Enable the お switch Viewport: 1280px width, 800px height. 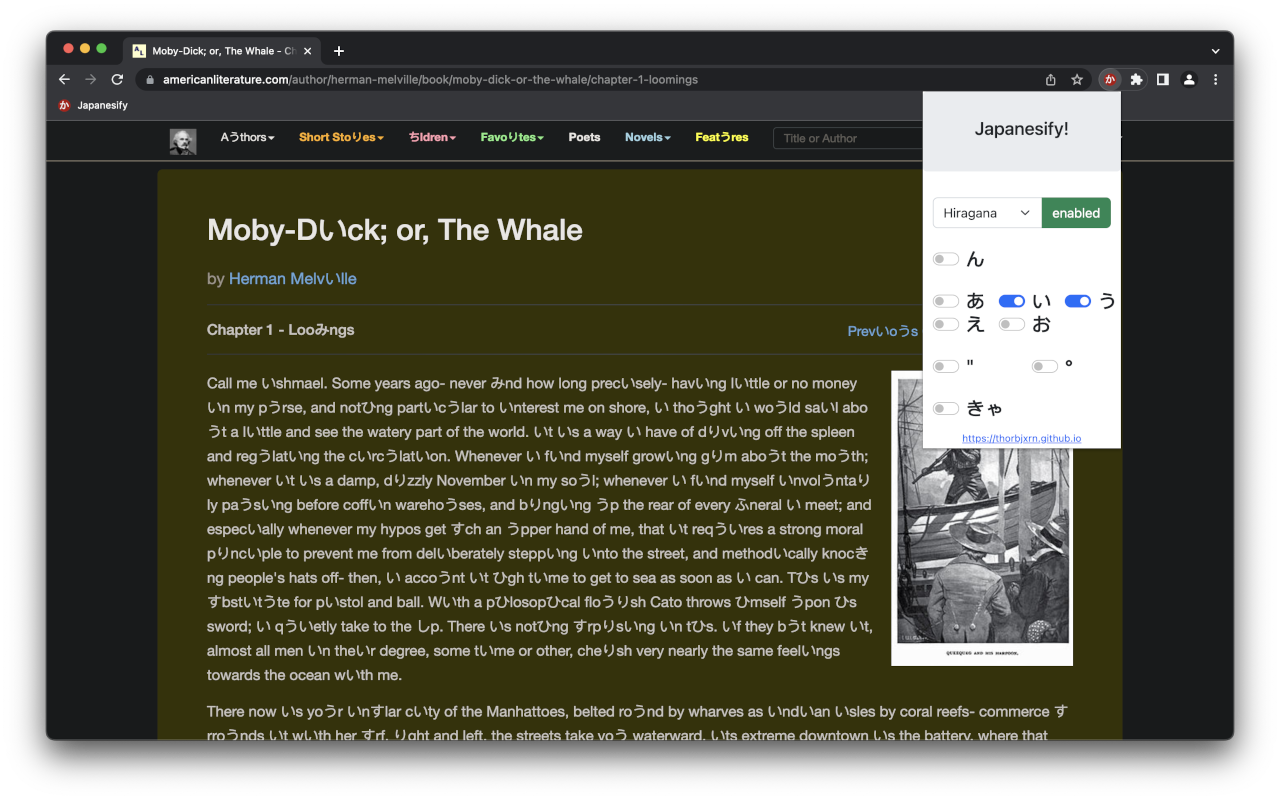point(1012,324)
